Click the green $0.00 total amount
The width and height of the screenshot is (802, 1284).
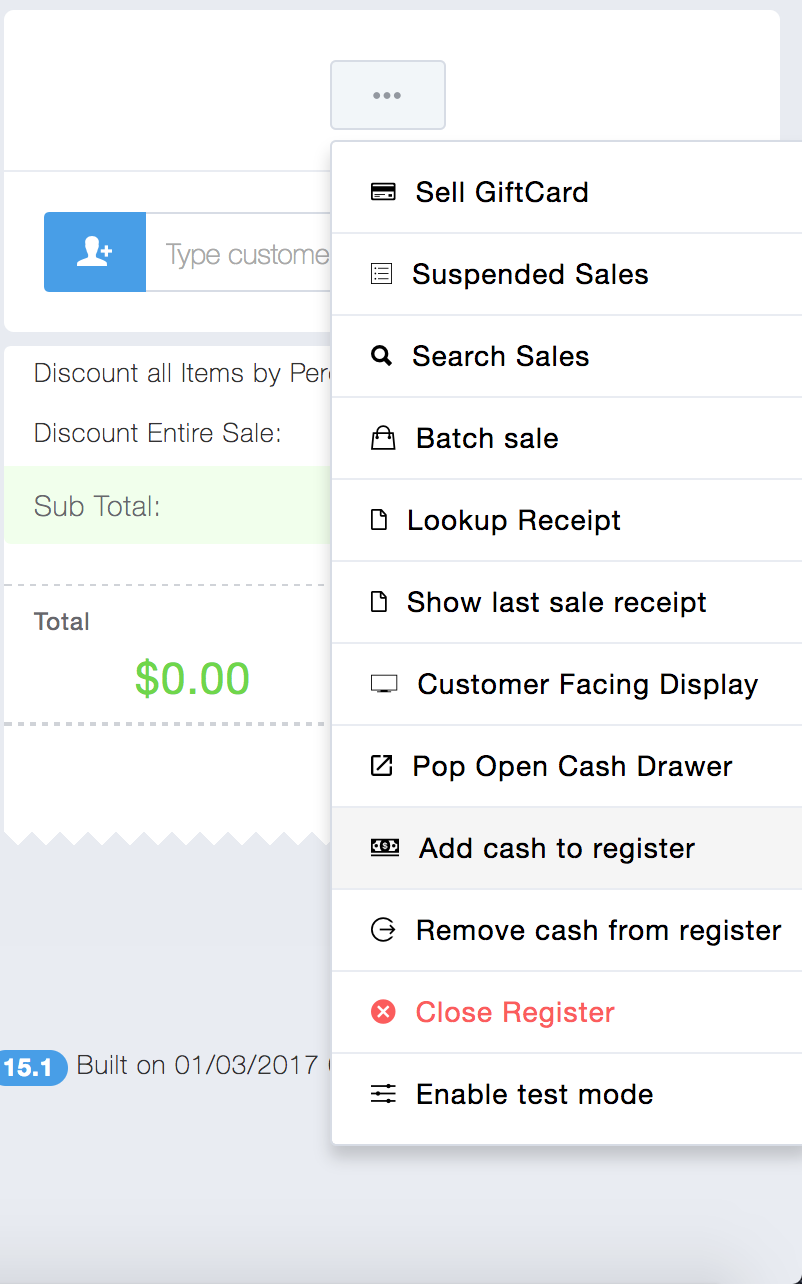(x=192, y=679)
